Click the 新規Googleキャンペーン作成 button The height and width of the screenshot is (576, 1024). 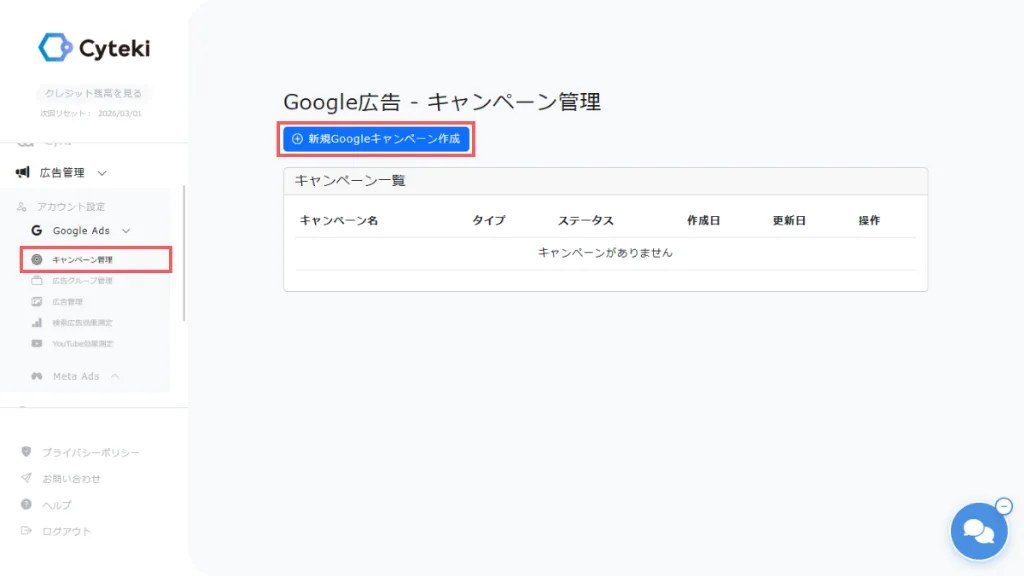pyautogui.click(x=376, y=139)
